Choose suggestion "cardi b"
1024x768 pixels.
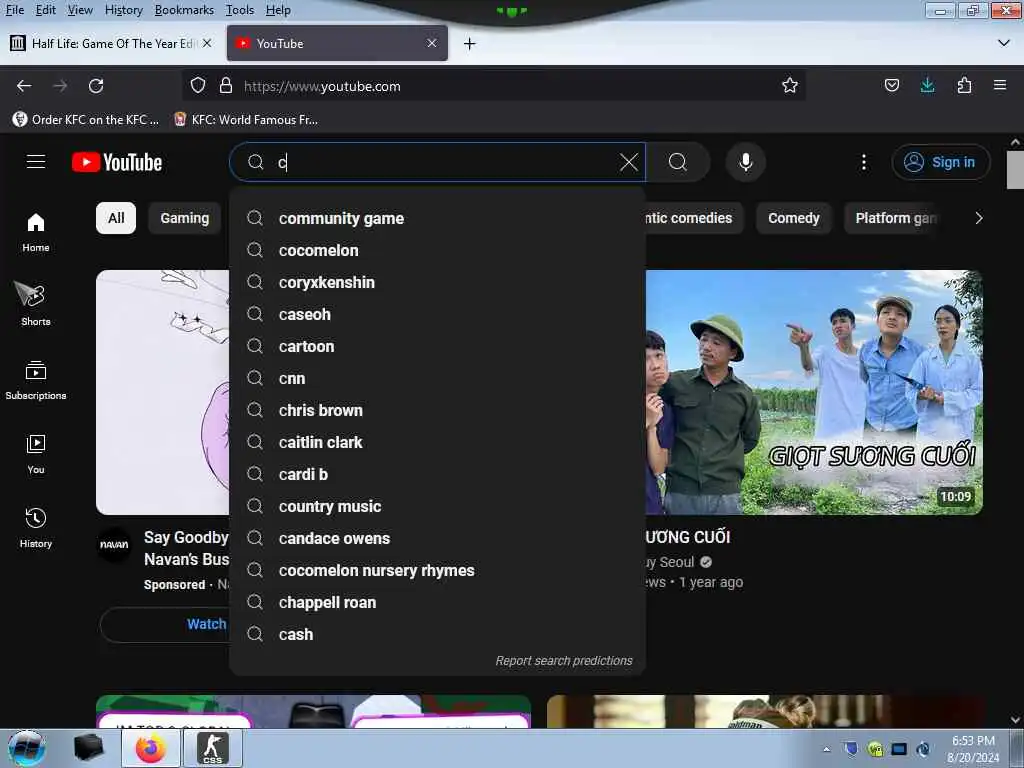[437, 474]
